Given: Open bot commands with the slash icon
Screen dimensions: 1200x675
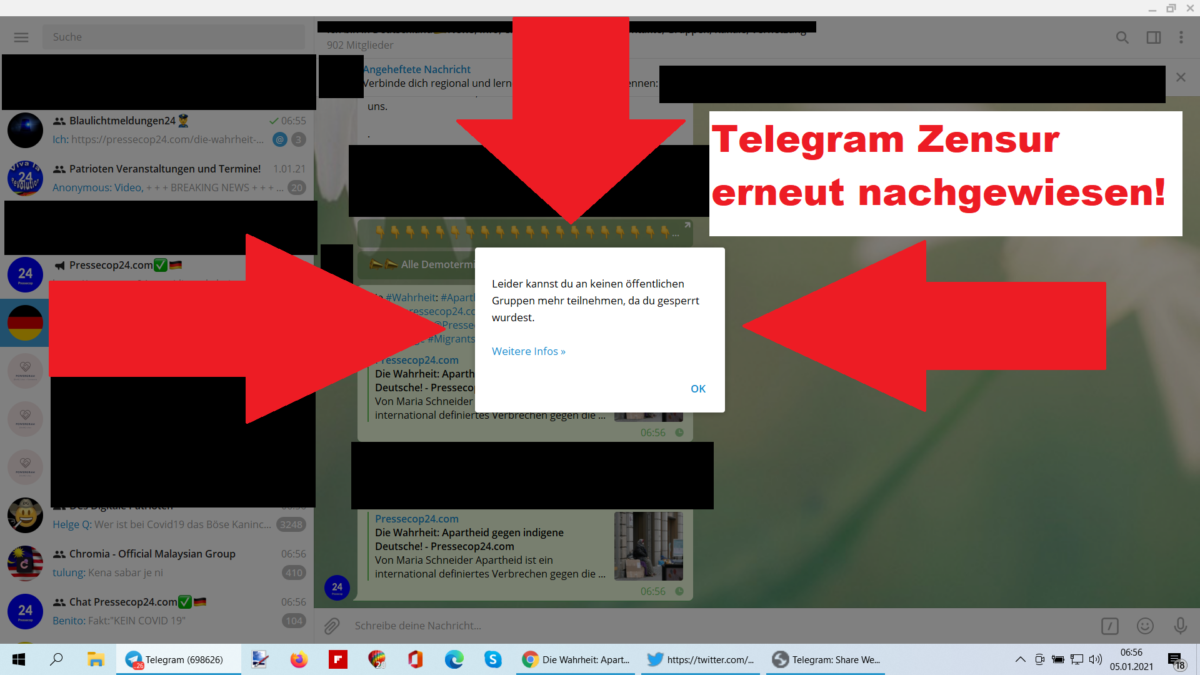Looking at the screenshot, I should (1109, 626).
